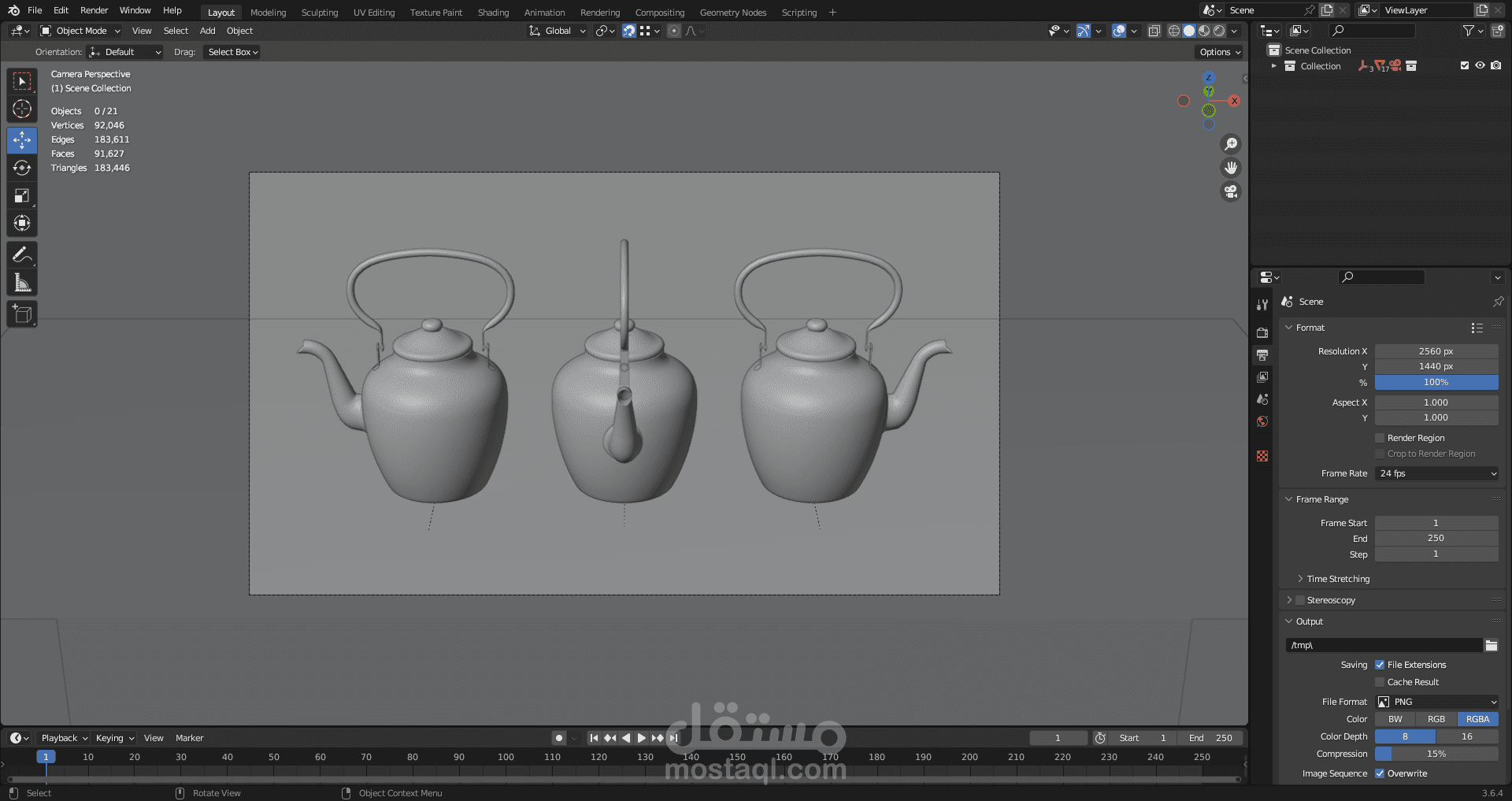The height and width of the screenshot is (801, 1512).
Task: Open the Frame Rate dropdown
Action: pyautogui.click(x=1436, y=473)
